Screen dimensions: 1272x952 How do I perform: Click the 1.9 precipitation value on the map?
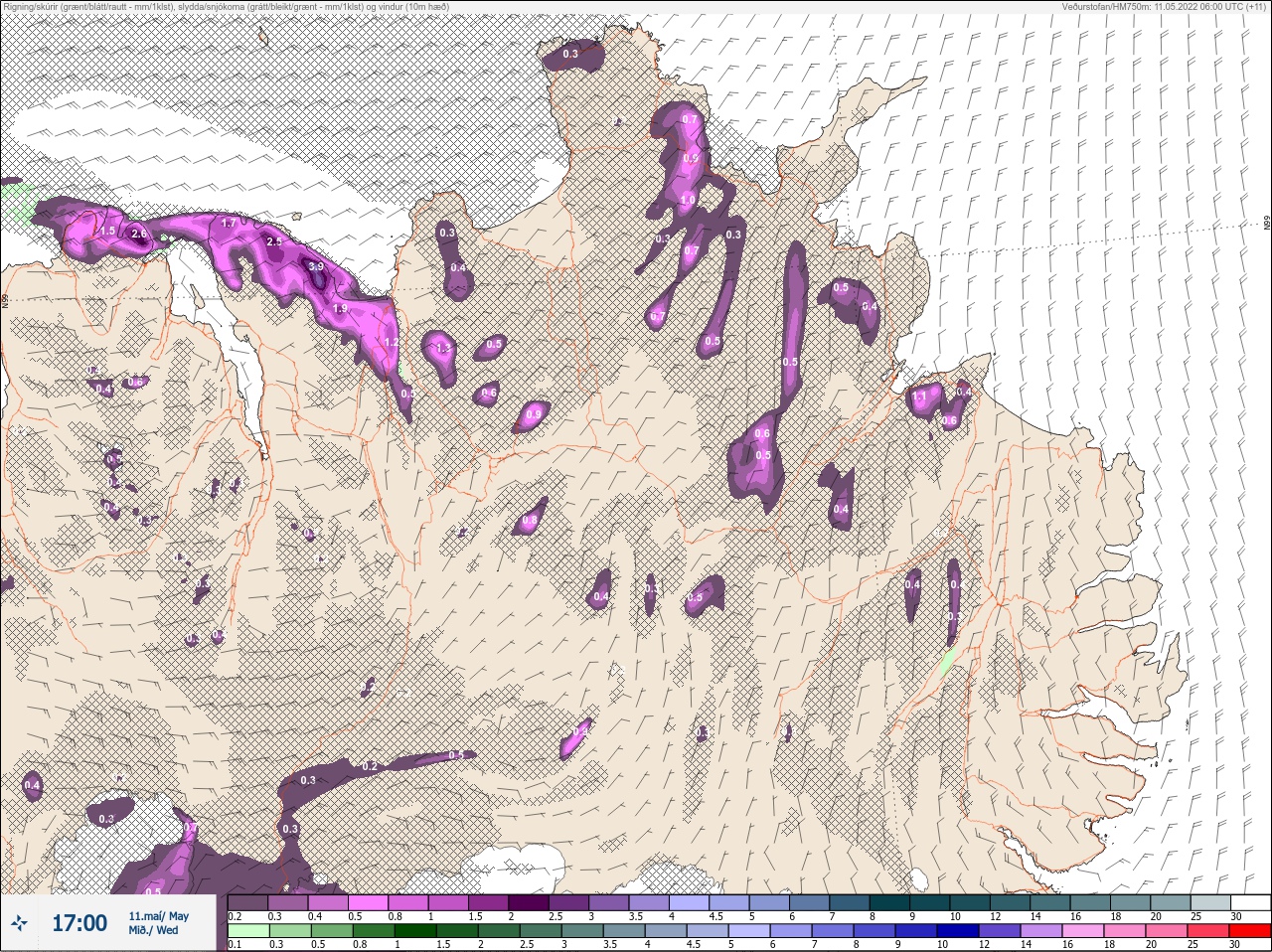[x=340, y=309]
